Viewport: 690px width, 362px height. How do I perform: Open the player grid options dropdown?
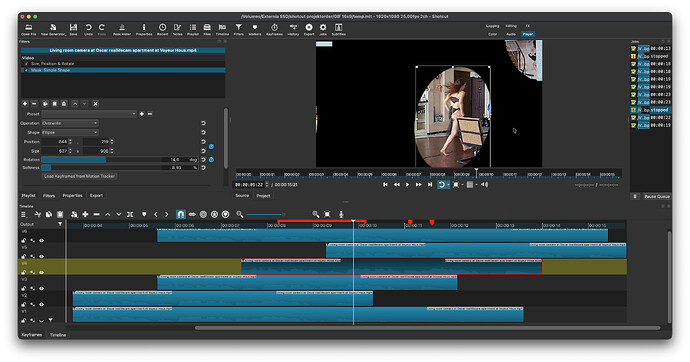pyautogui.click(x=476, y=185)
